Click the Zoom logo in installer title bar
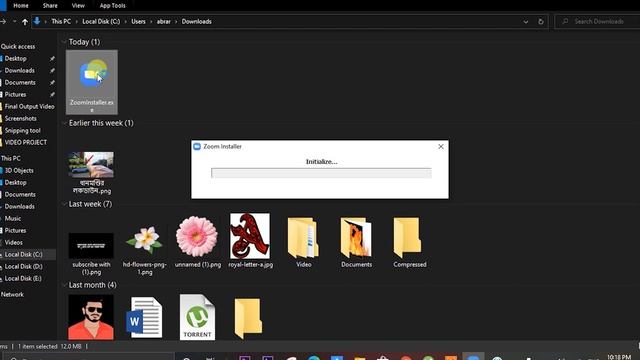Image resolution: width=640 pixels, height=360 pixels. (x=197, y=147)
